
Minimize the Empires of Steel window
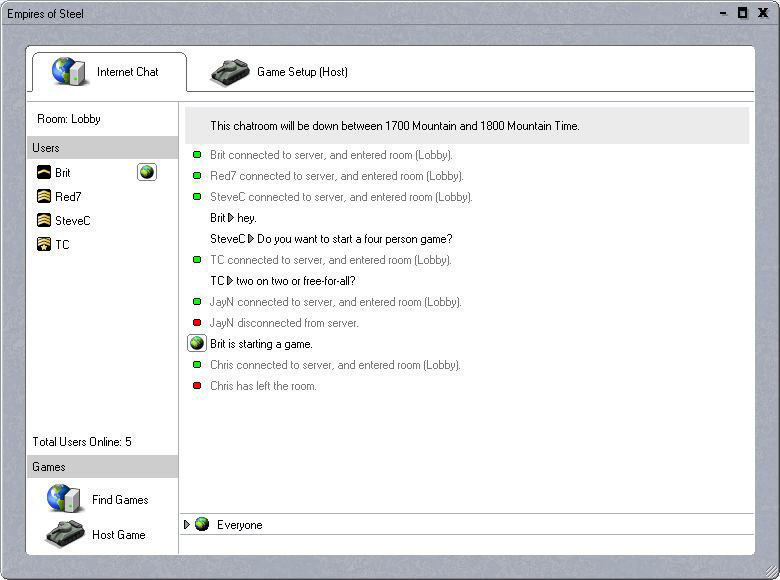click(x=723, y=13)
